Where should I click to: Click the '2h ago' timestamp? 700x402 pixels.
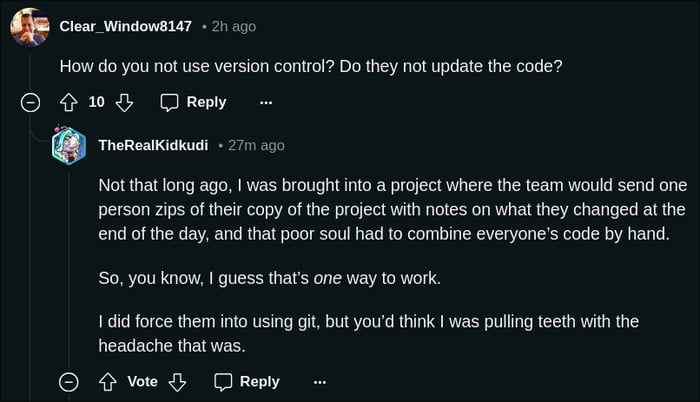[234, 27]
